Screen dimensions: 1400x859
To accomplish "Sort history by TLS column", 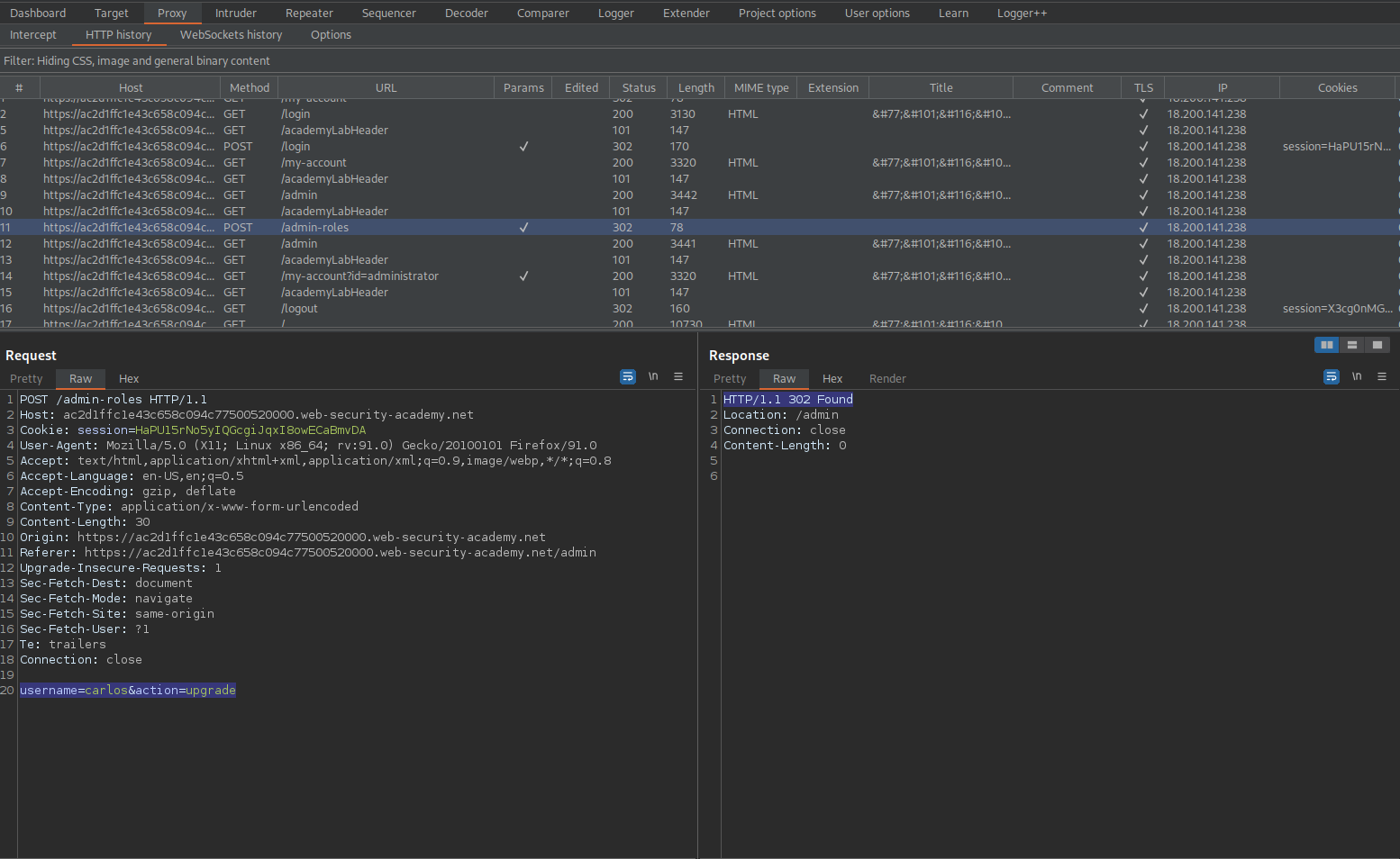I will (1143, 87).
